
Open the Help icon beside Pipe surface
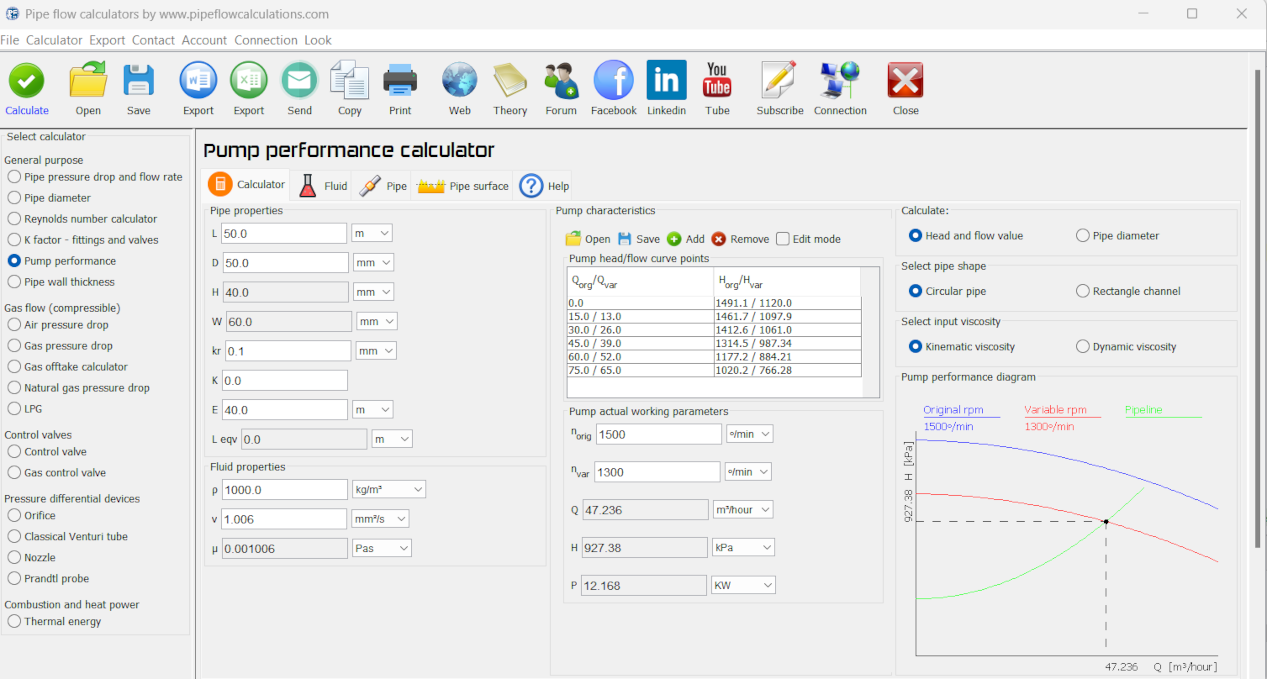click(530, 185)
